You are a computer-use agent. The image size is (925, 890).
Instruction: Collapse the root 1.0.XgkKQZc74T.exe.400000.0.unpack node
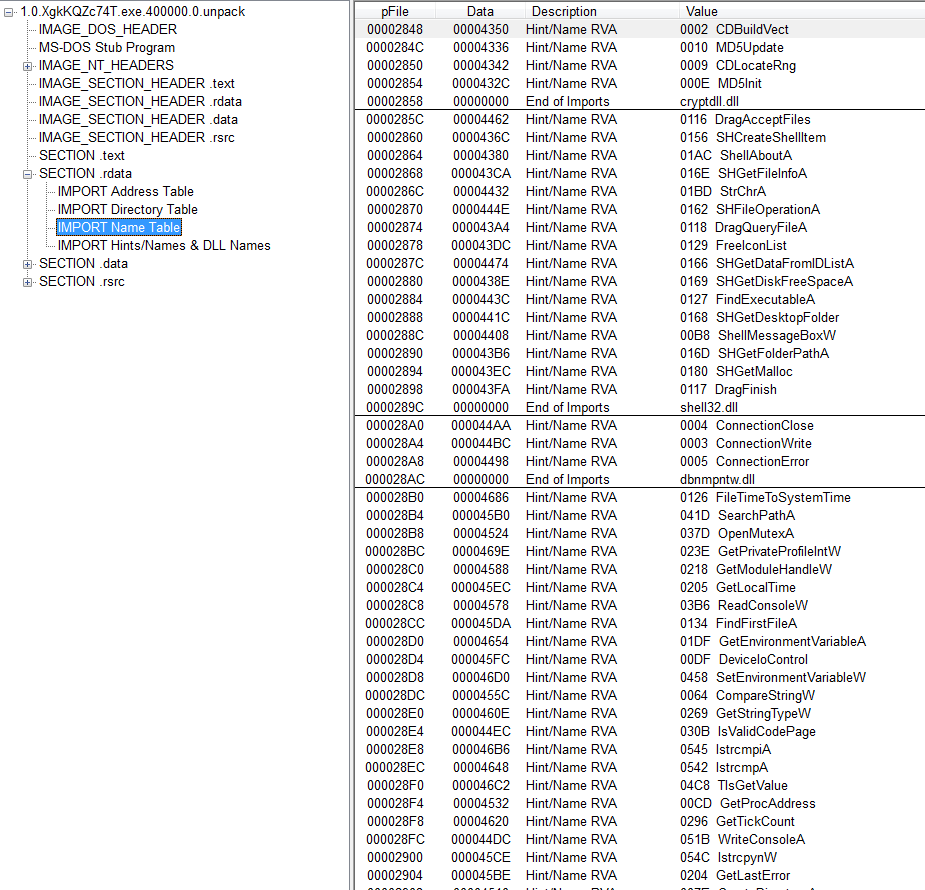(x=9, y=11)
